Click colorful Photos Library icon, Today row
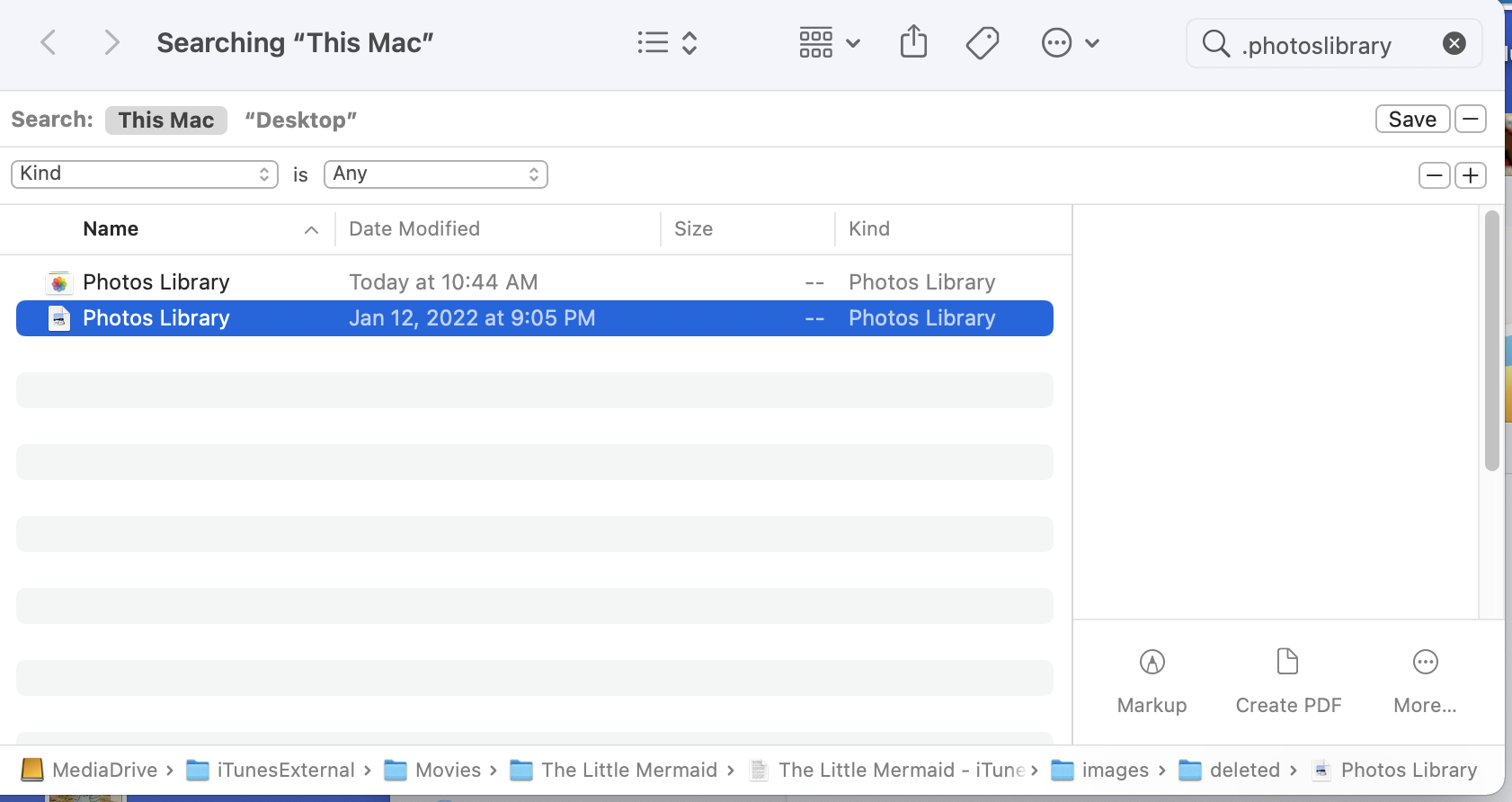The image size is (1512, 802). (59, 282)
